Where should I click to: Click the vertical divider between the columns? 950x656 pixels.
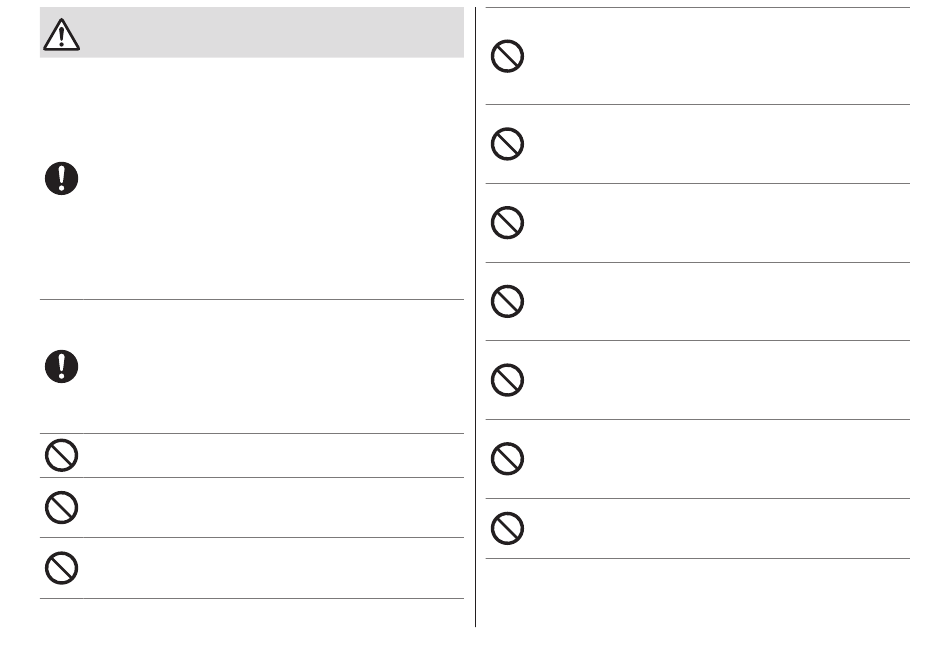click(476, 317)
